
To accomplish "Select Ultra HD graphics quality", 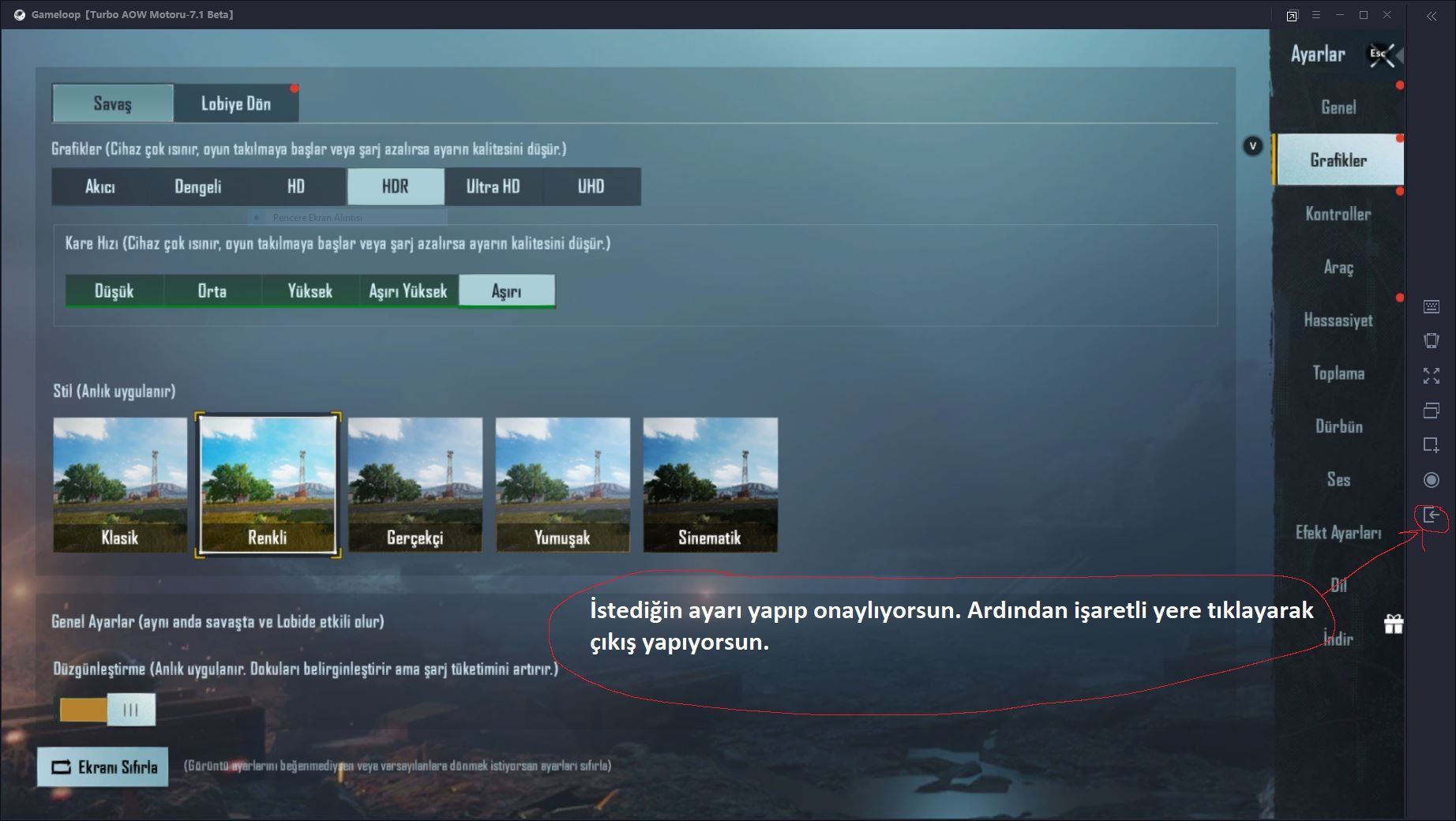I will pyautogui.click(x=493, y=187).
